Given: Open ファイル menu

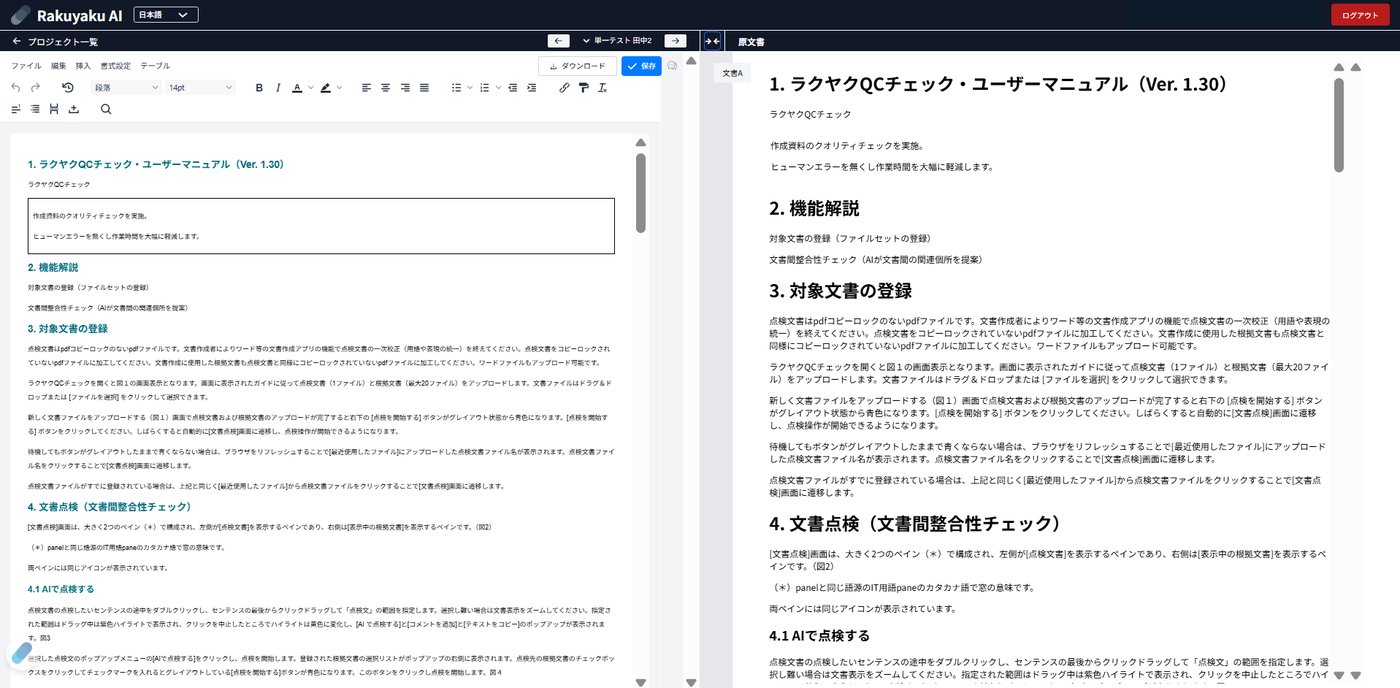Looking at the screenshot, I should click(26, 66).
